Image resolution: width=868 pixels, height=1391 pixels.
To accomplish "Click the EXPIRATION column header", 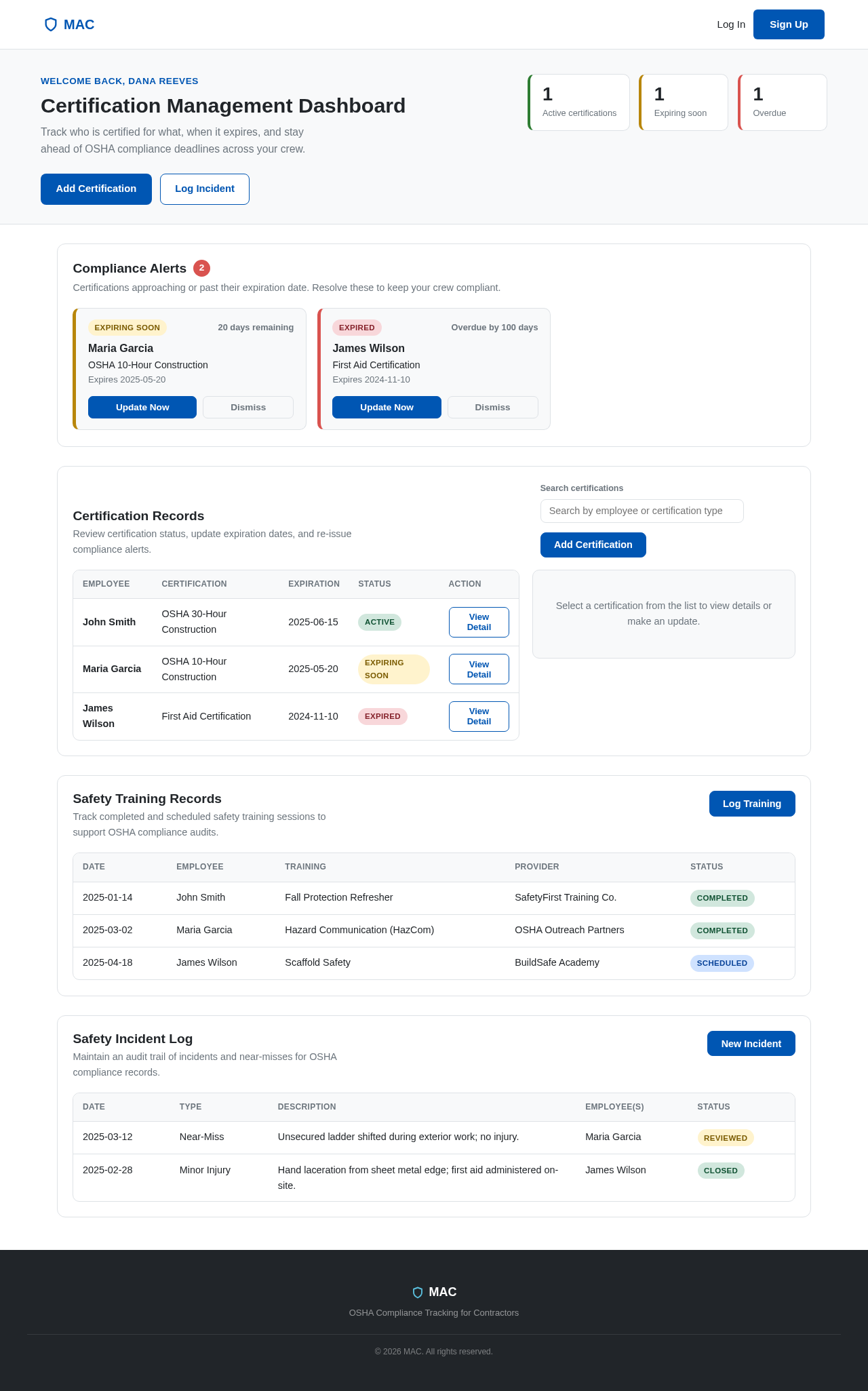I will 314,584.
